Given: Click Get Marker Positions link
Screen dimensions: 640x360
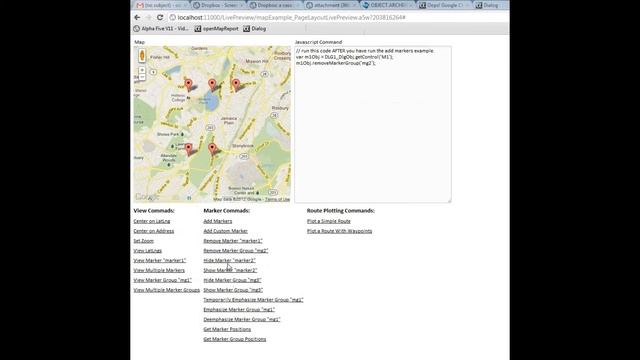Looking at the screenshot, I should [227, 329].
